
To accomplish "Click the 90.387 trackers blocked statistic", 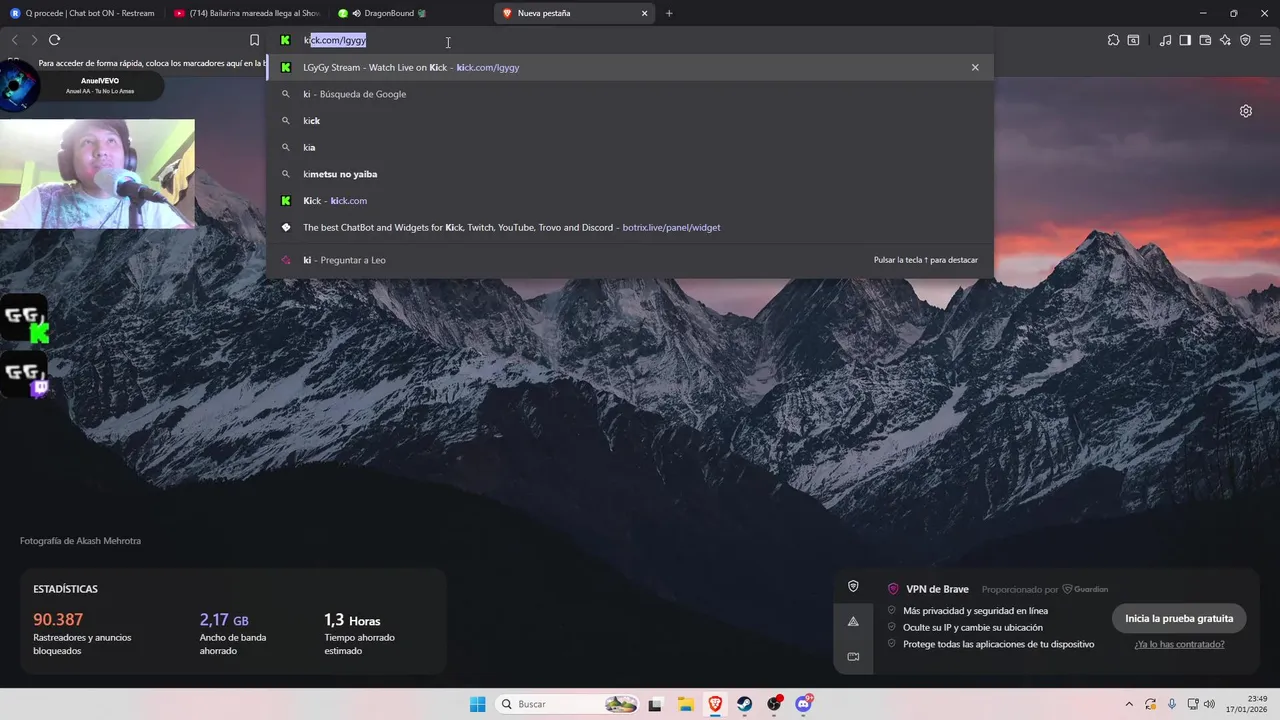I will [x=82, y=634].
